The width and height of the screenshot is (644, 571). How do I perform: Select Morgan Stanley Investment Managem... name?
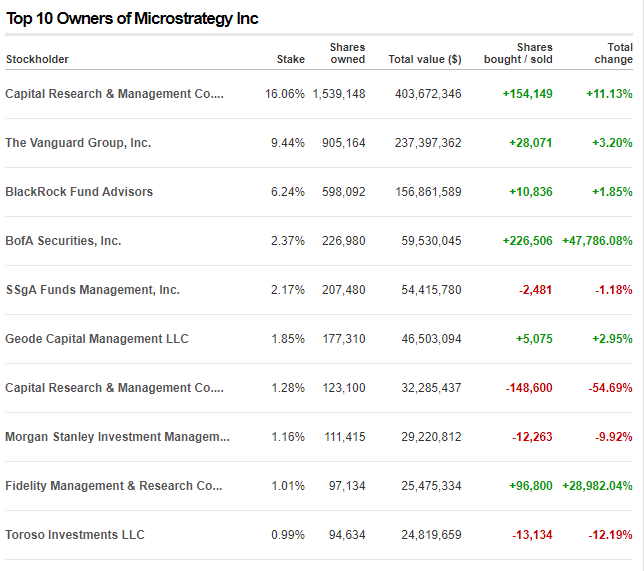click(117, 437)
